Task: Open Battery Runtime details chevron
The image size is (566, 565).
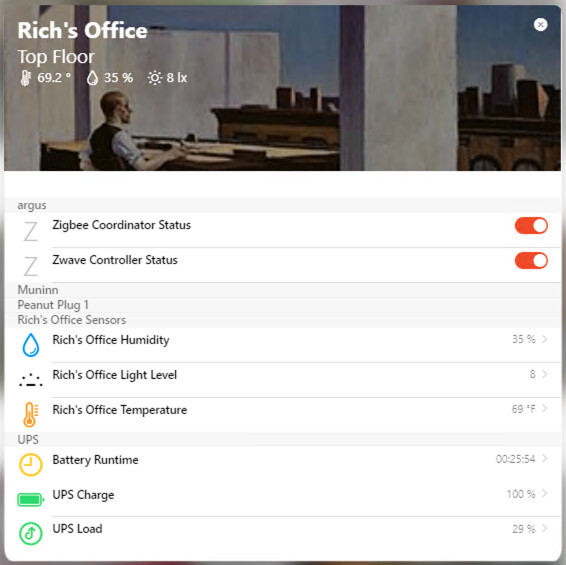Action: click(x=545, y=458)
